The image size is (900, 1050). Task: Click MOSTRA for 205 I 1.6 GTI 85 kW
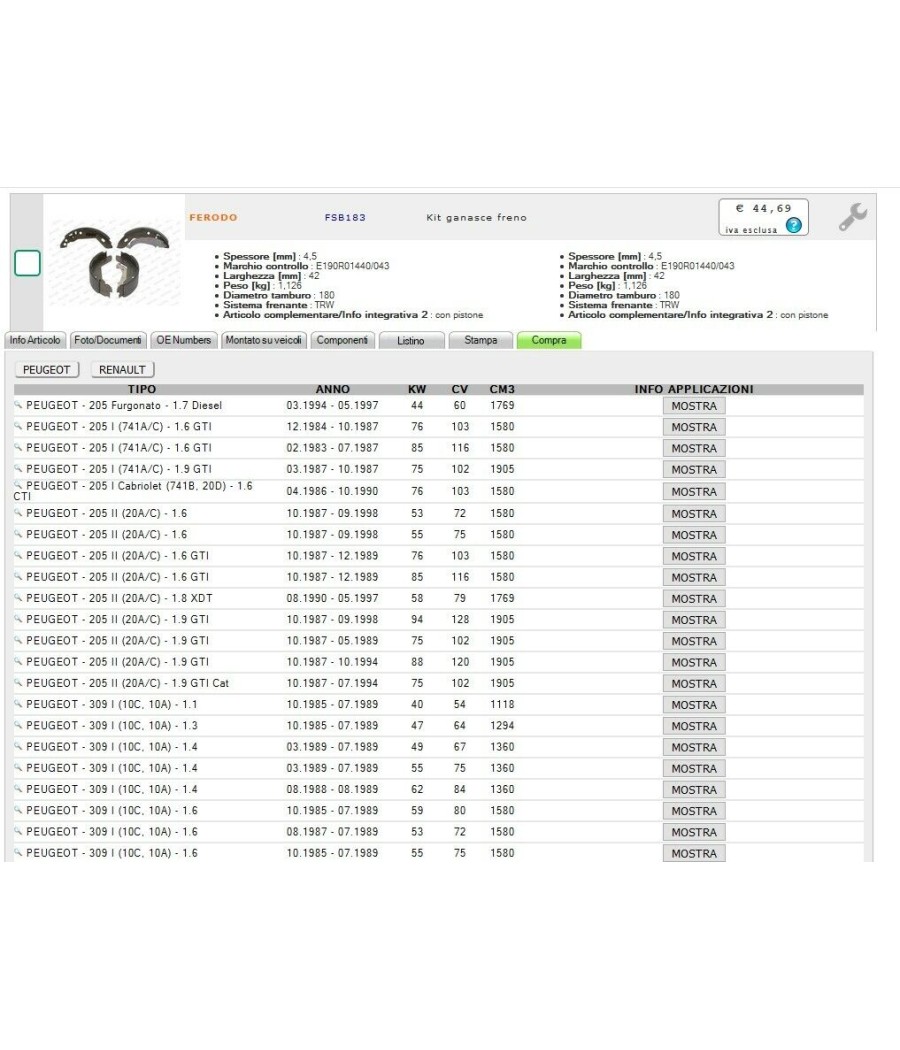(x=694, y=448)
